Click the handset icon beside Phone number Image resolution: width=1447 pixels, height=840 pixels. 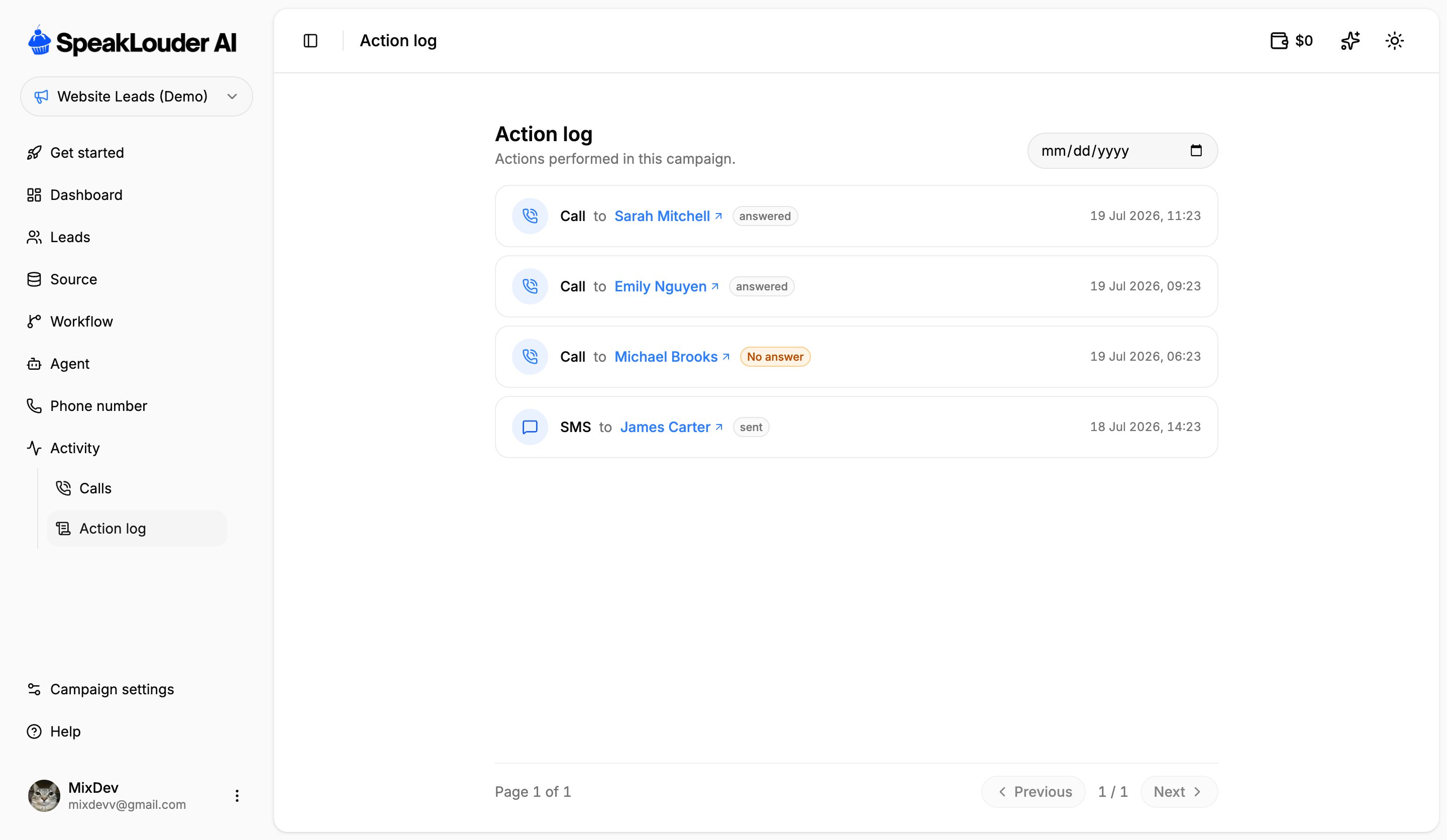(x=34, y=406)
